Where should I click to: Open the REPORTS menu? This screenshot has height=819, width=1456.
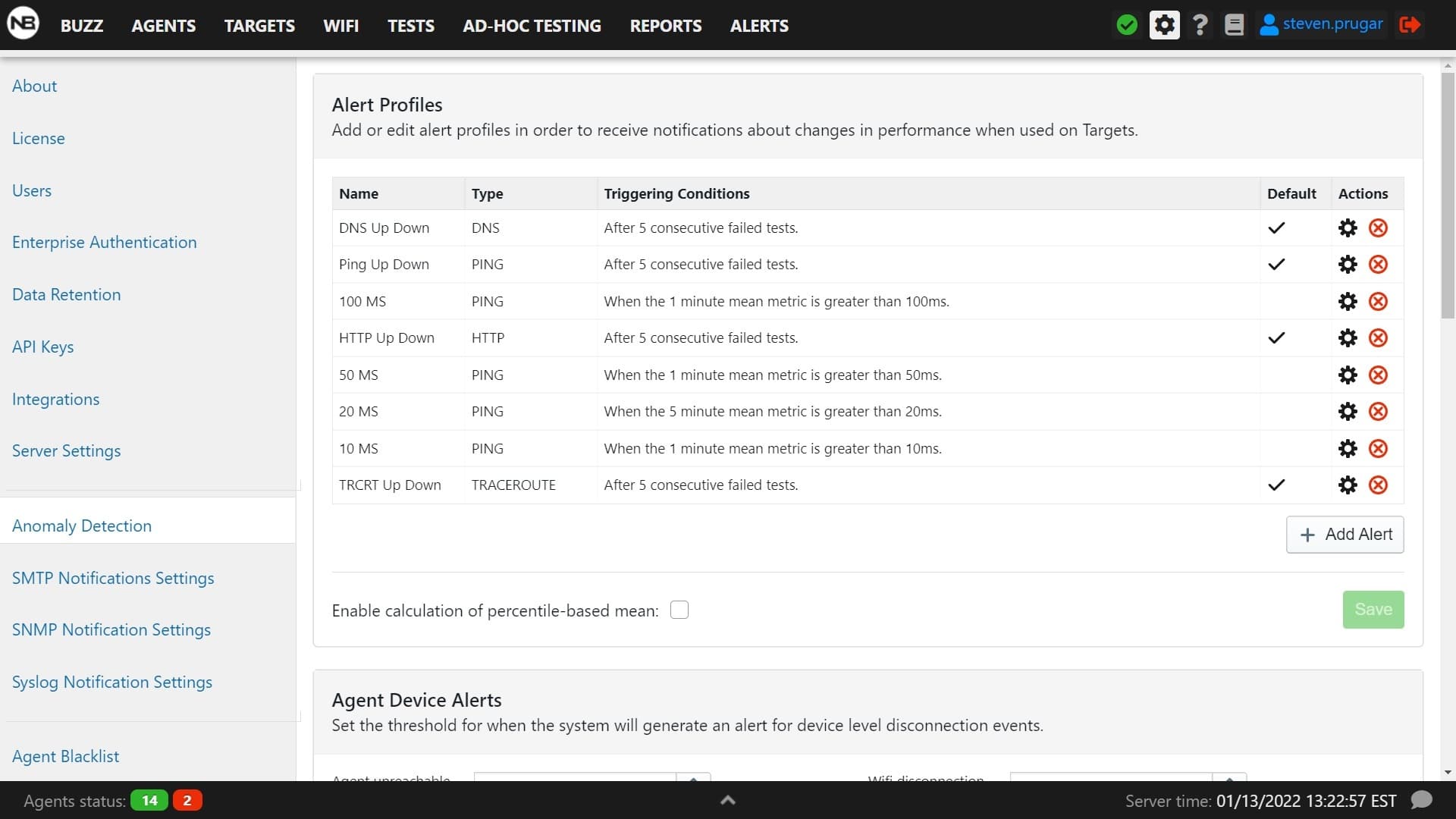665,26
